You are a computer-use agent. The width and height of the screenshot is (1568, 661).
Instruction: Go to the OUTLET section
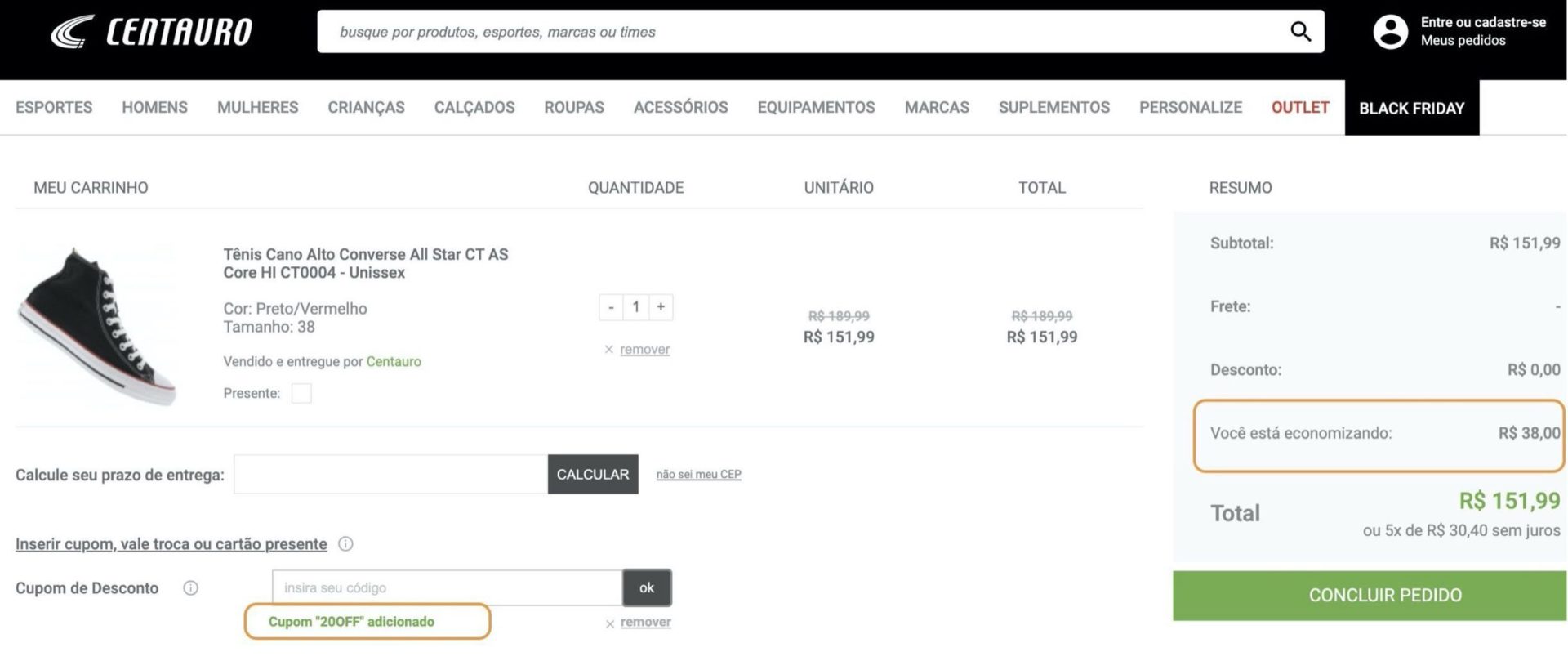(x=1300, y=108)
